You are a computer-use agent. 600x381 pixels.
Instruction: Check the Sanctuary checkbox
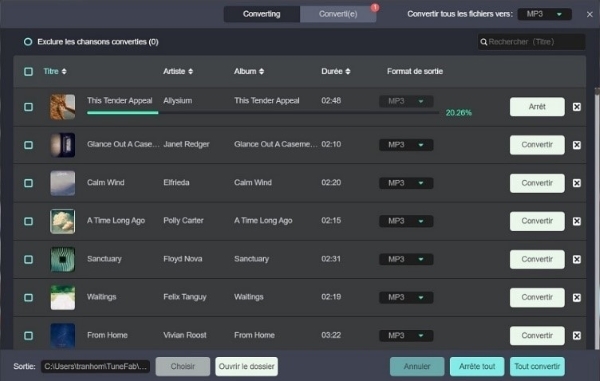click(28, 259)
